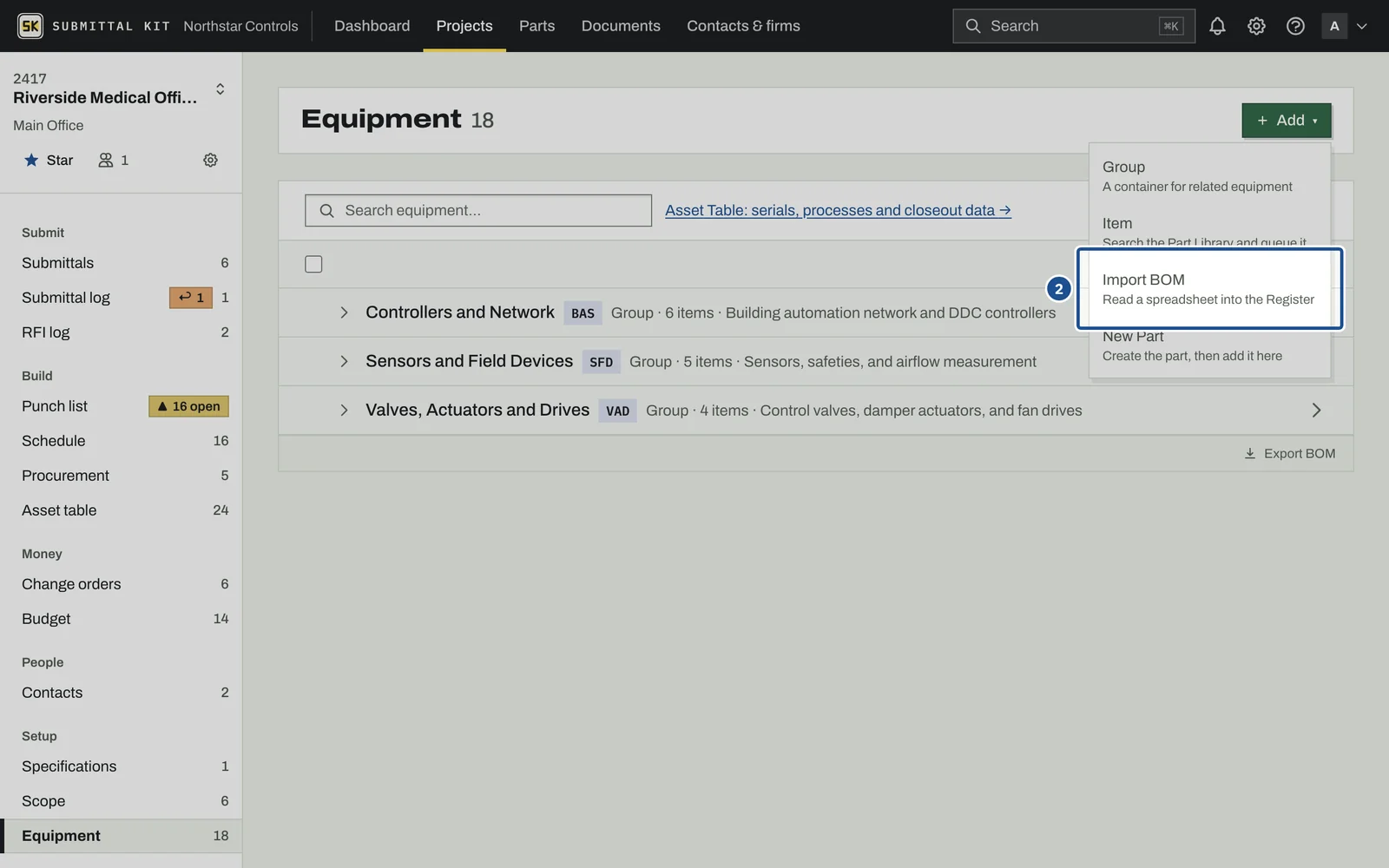Screen dimensions: 1389x868
Task: Click the SFD tag on Sensors row
Action: 601,362
